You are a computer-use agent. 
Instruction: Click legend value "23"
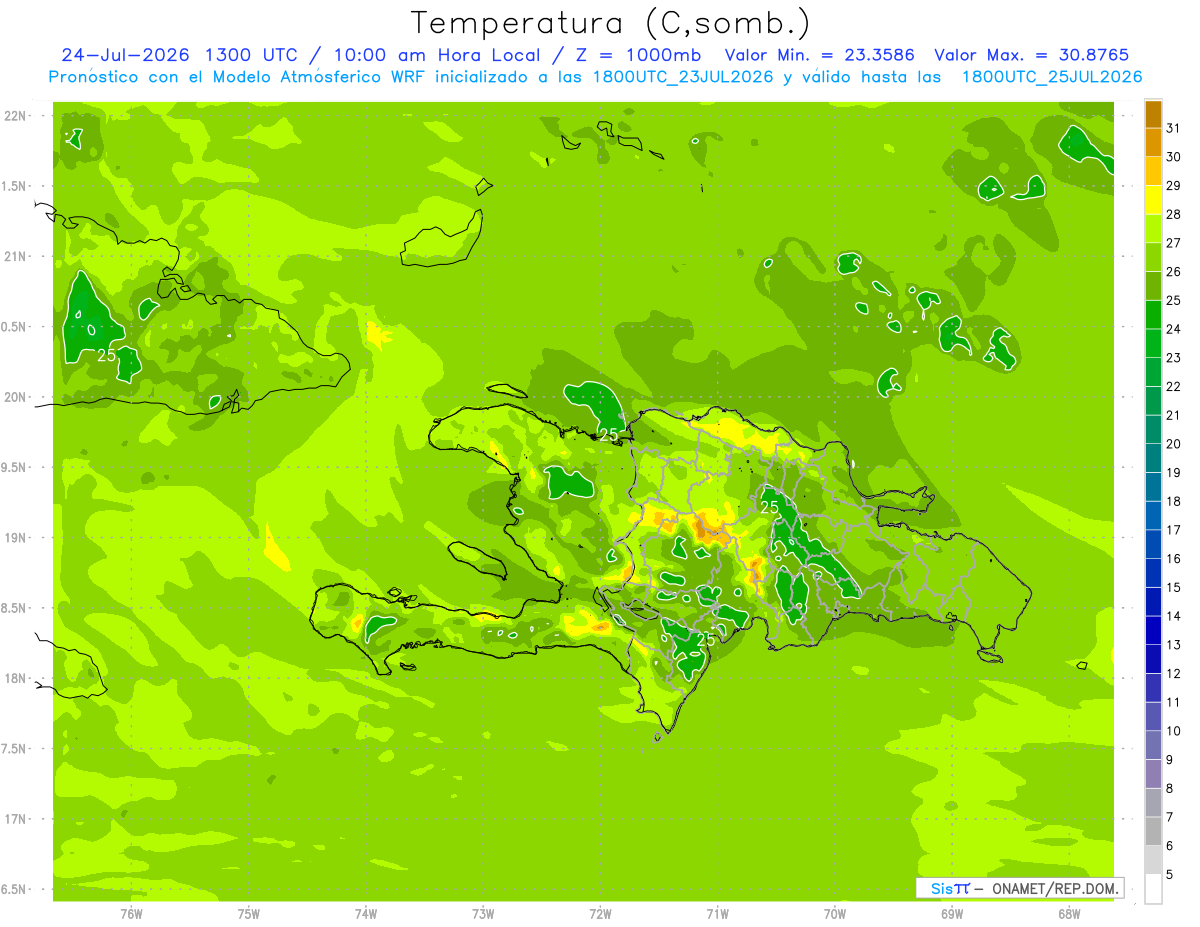coord(1173,358)
